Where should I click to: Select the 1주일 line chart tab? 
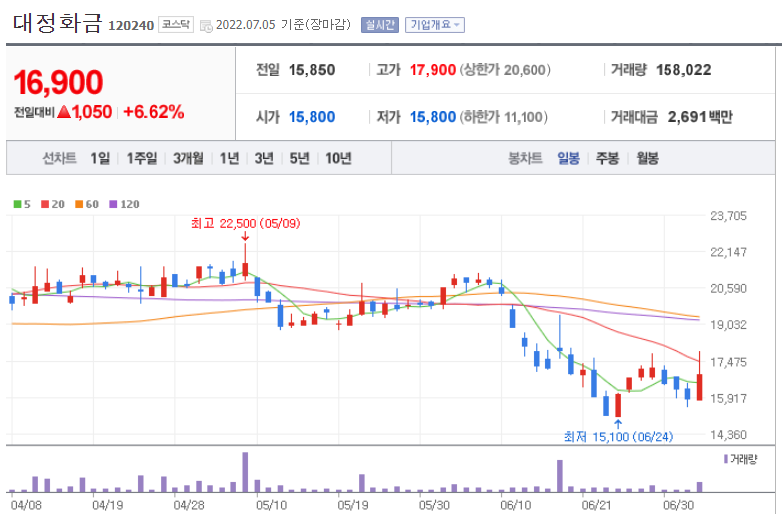point(142,159)
